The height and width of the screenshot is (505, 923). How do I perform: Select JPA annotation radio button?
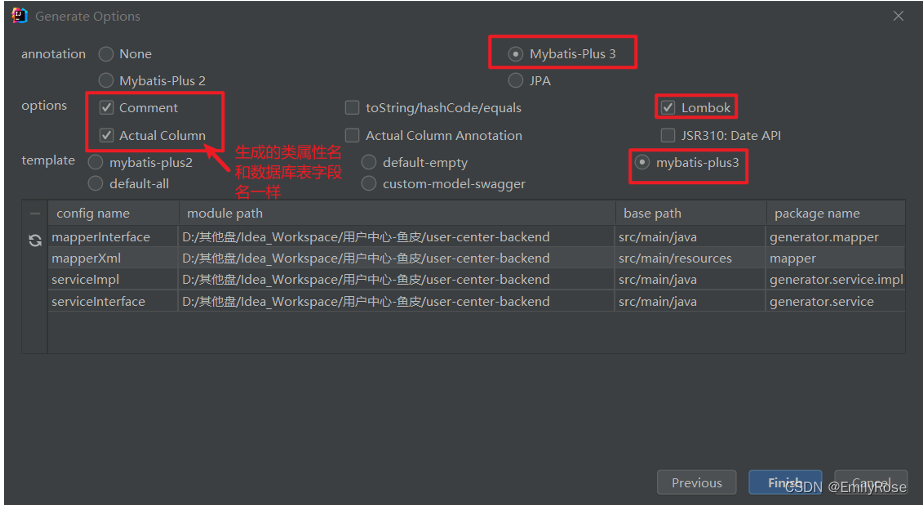point(515,80)
